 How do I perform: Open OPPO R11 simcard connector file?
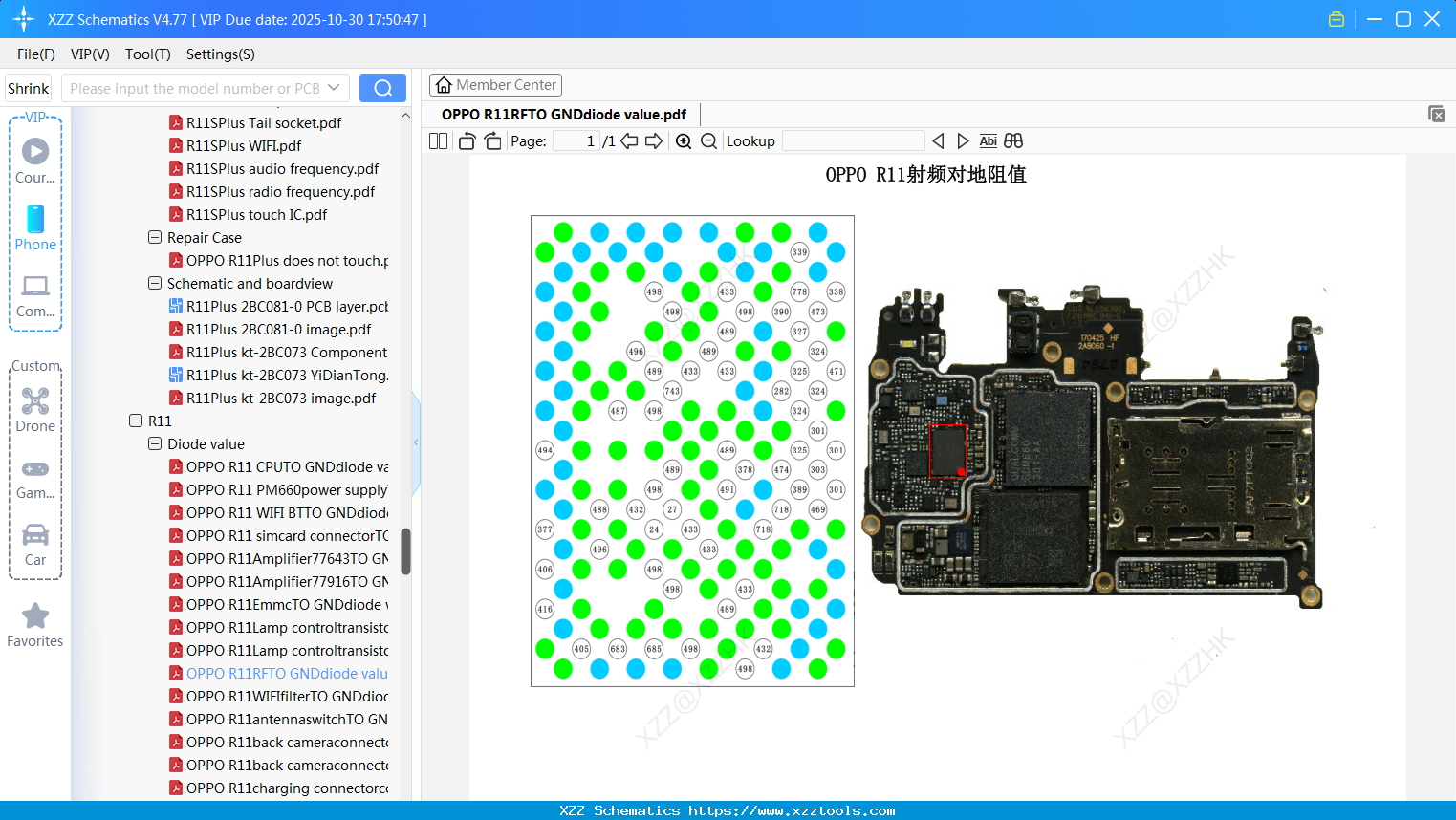pos(278,535)
